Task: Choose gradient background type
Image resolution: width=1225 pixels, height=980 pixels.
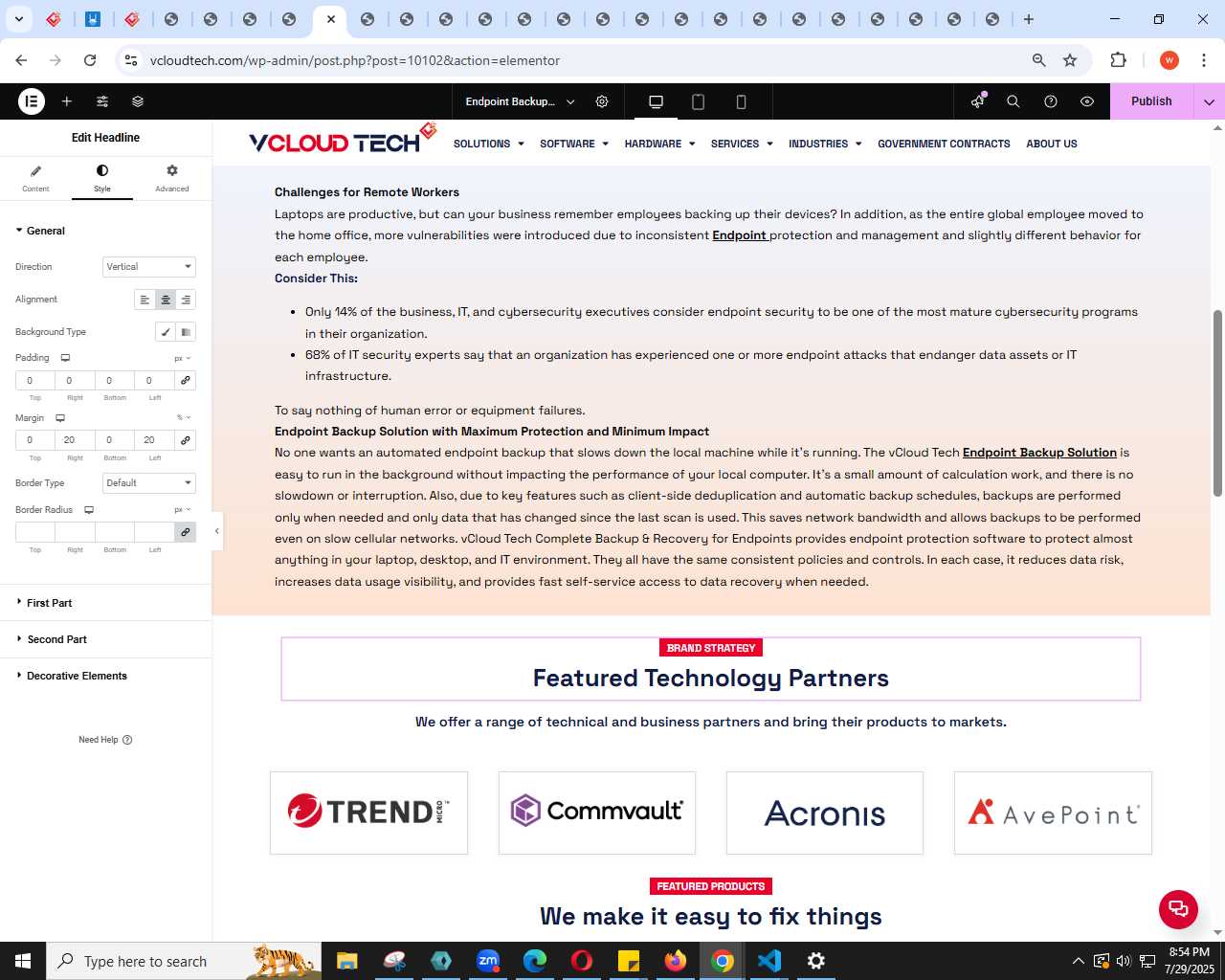Action: coord(186,332)
